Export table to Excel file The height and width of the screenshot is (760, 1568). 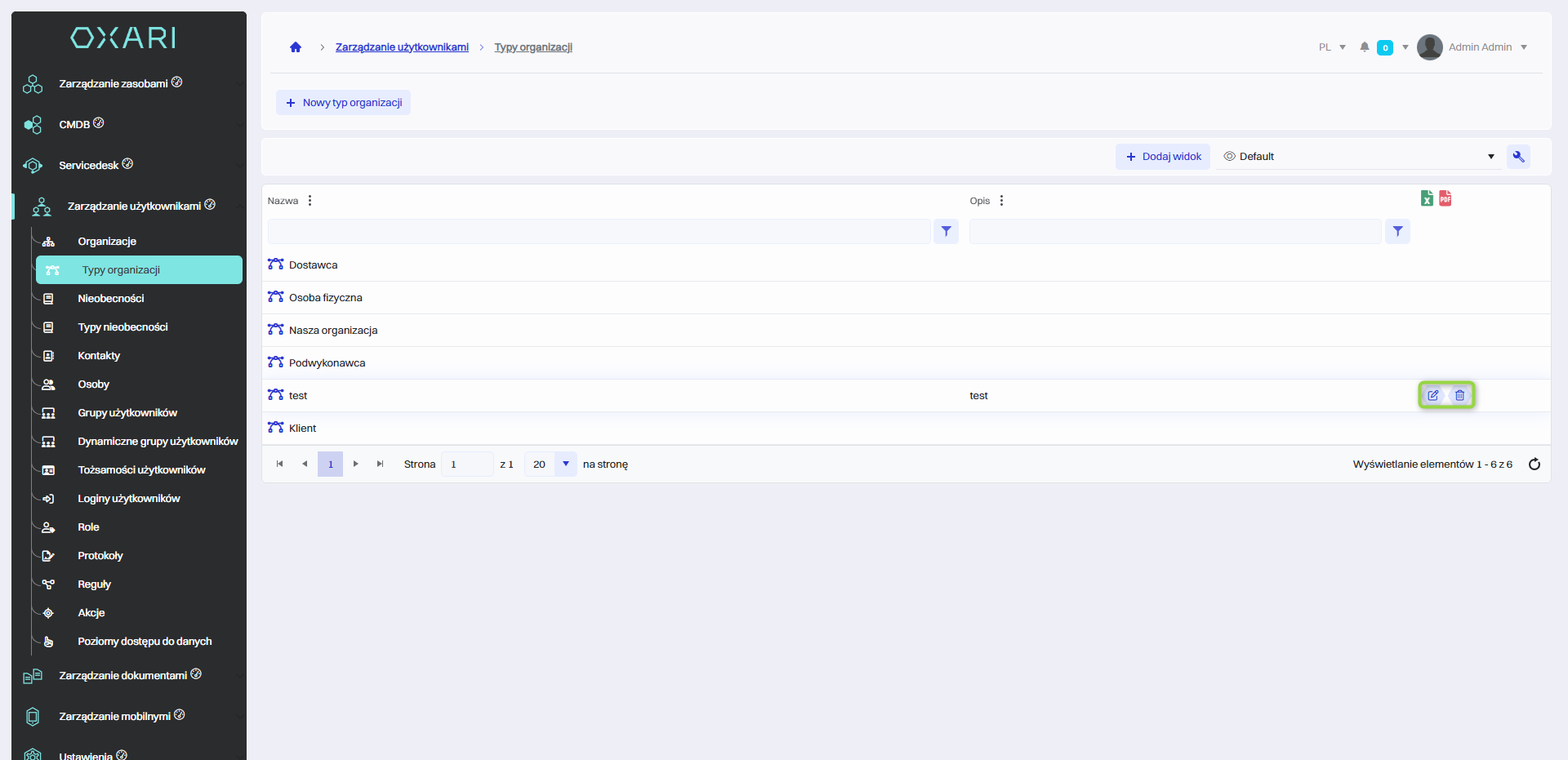(x=1427, y=198)
